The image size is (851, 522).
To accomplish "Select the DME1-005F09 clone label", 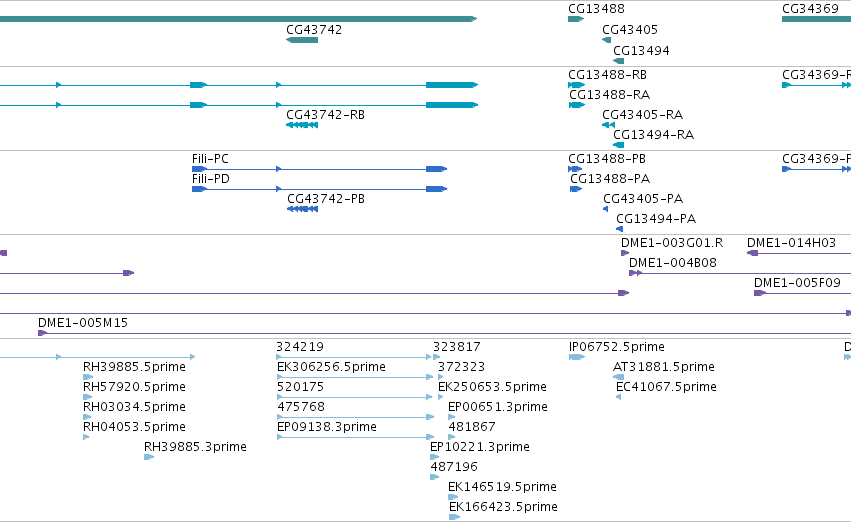I will click(797, 283).
